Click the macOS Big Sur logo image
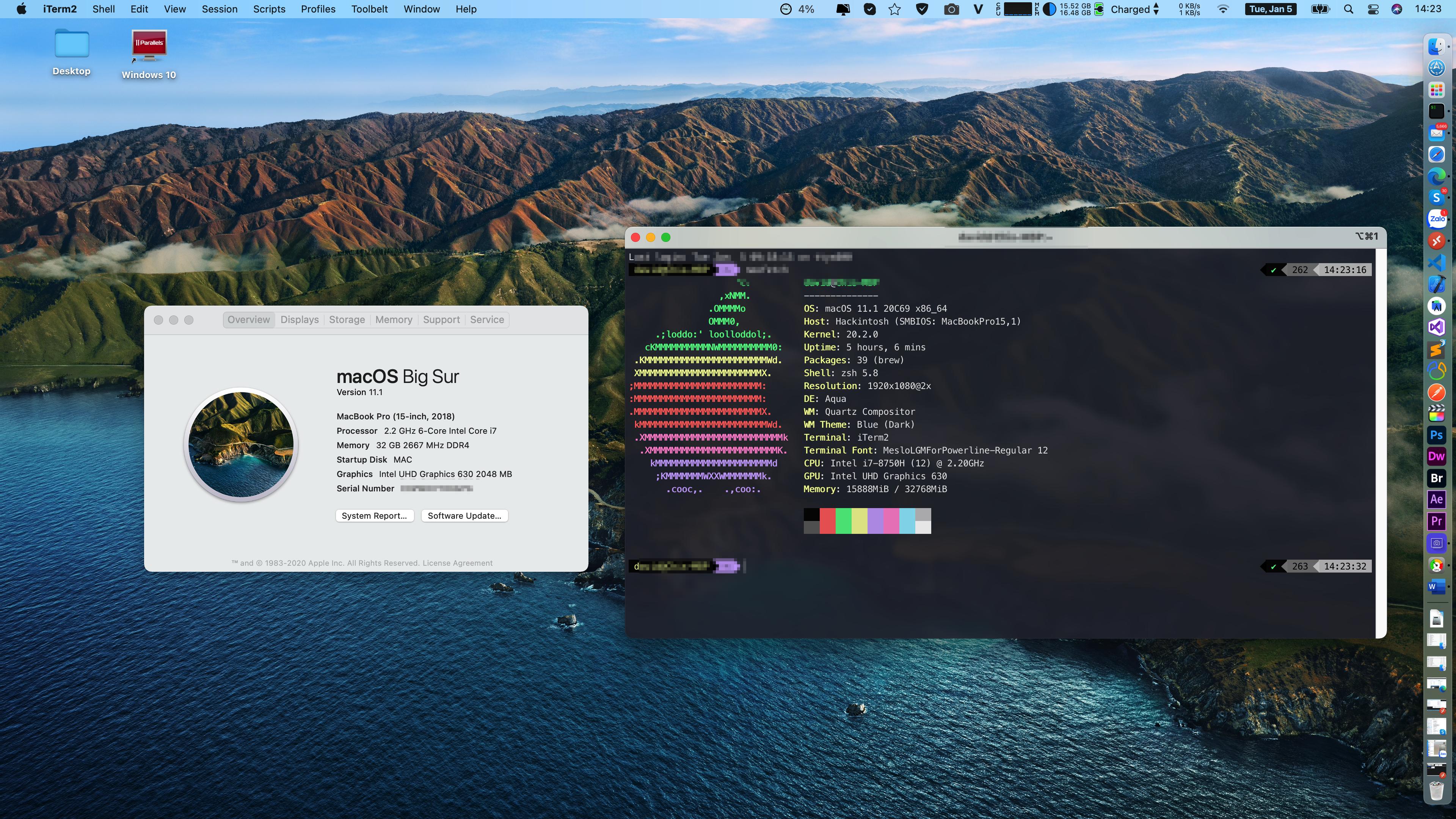The width and height of the screenshot is (1456, 819). (242, 444)
